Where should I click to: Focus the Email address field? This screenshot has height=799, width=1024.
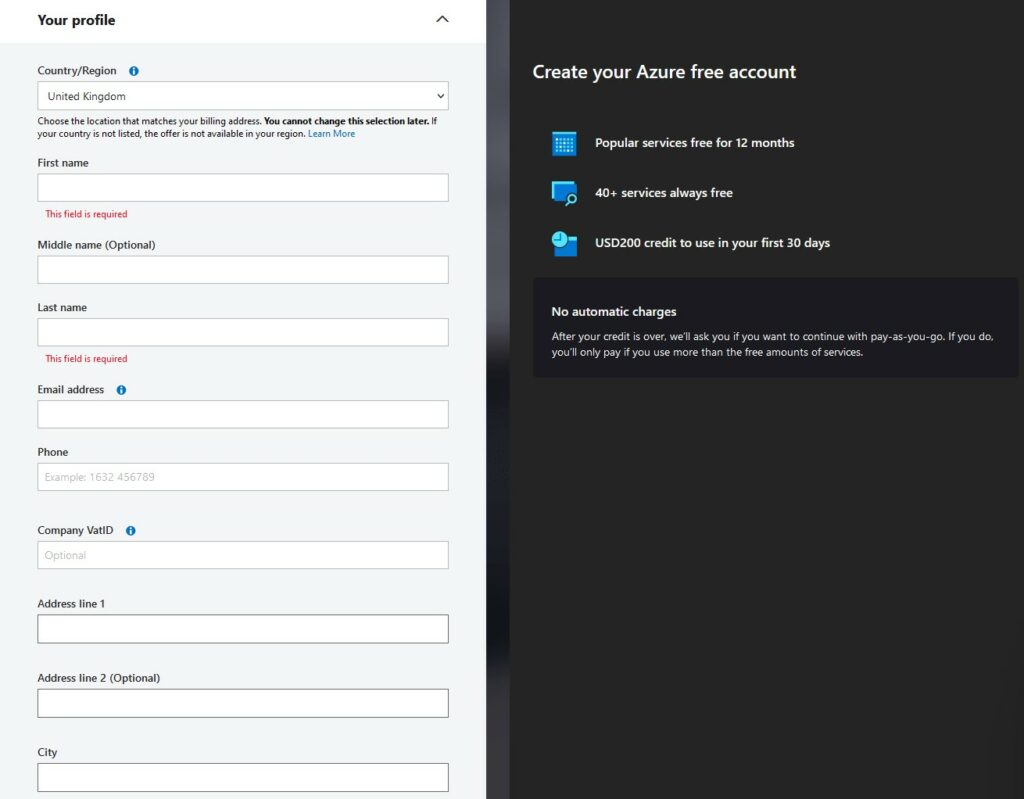coord(243,414)
